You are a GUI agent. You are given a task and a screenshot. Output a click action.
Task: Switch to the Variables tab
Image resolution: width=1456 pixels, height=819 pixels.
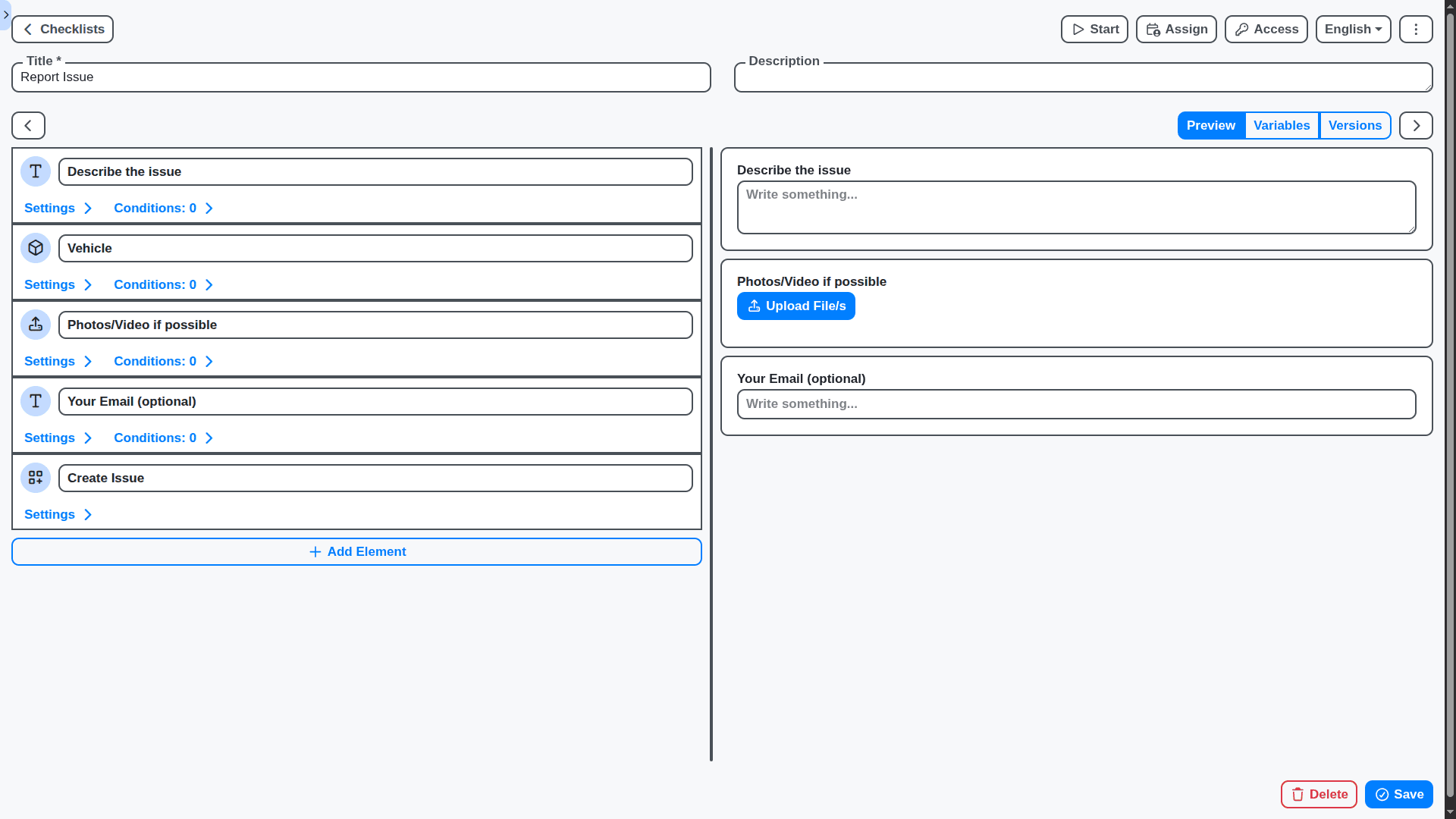[1281, 126]
